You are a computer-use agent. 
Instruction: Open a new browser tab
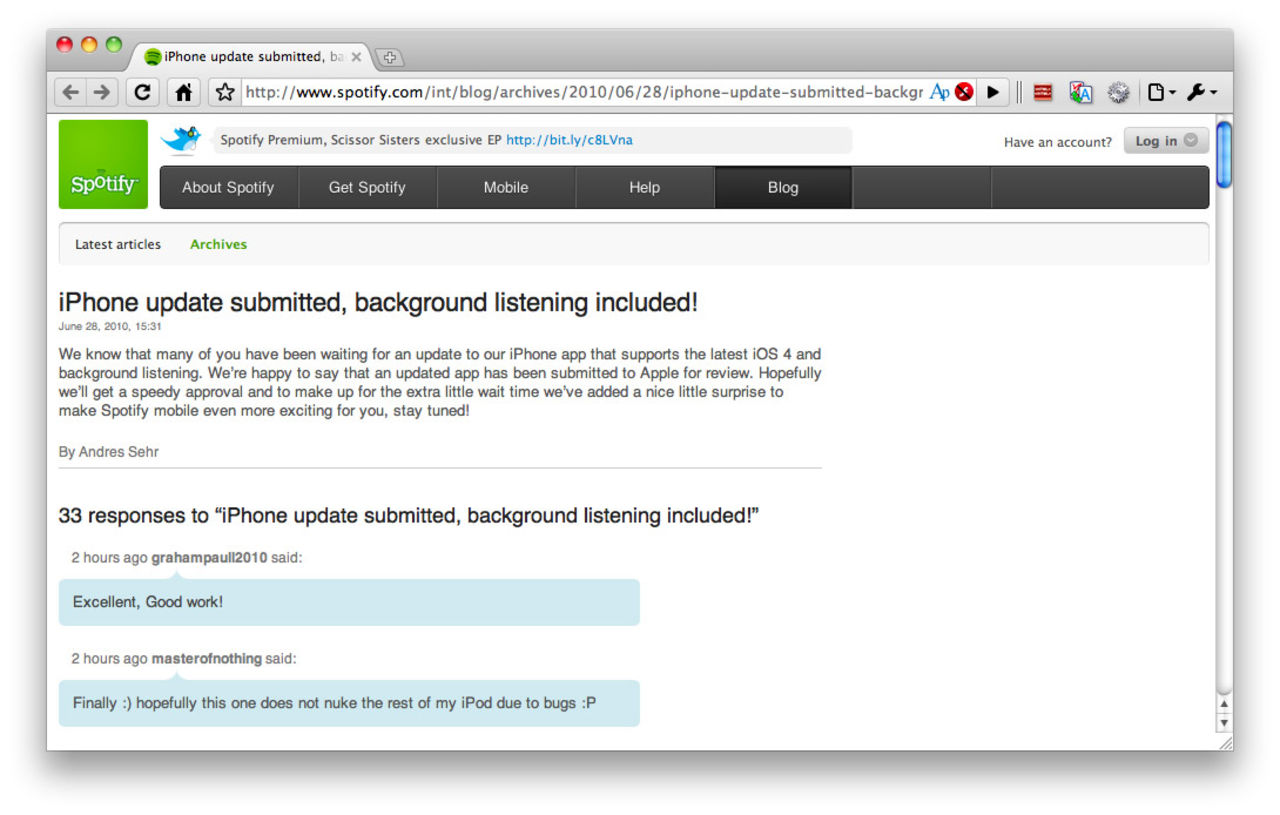click(x=389, y=57)
